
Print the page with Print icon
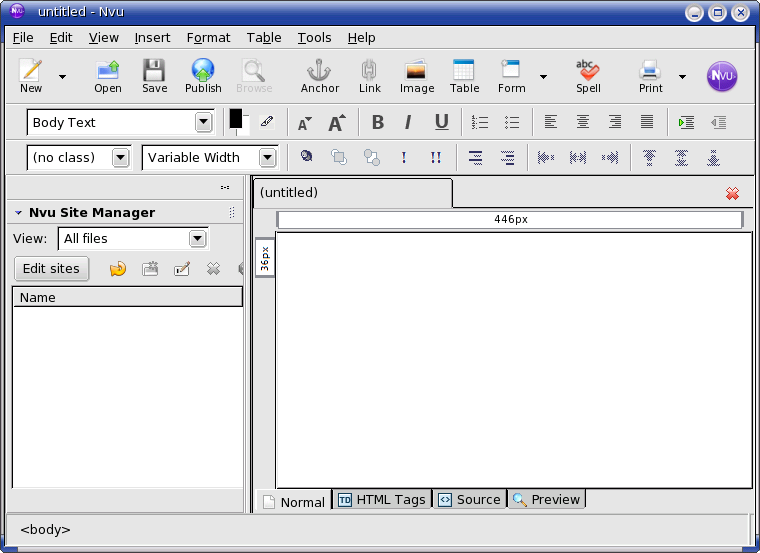[650, 76]
